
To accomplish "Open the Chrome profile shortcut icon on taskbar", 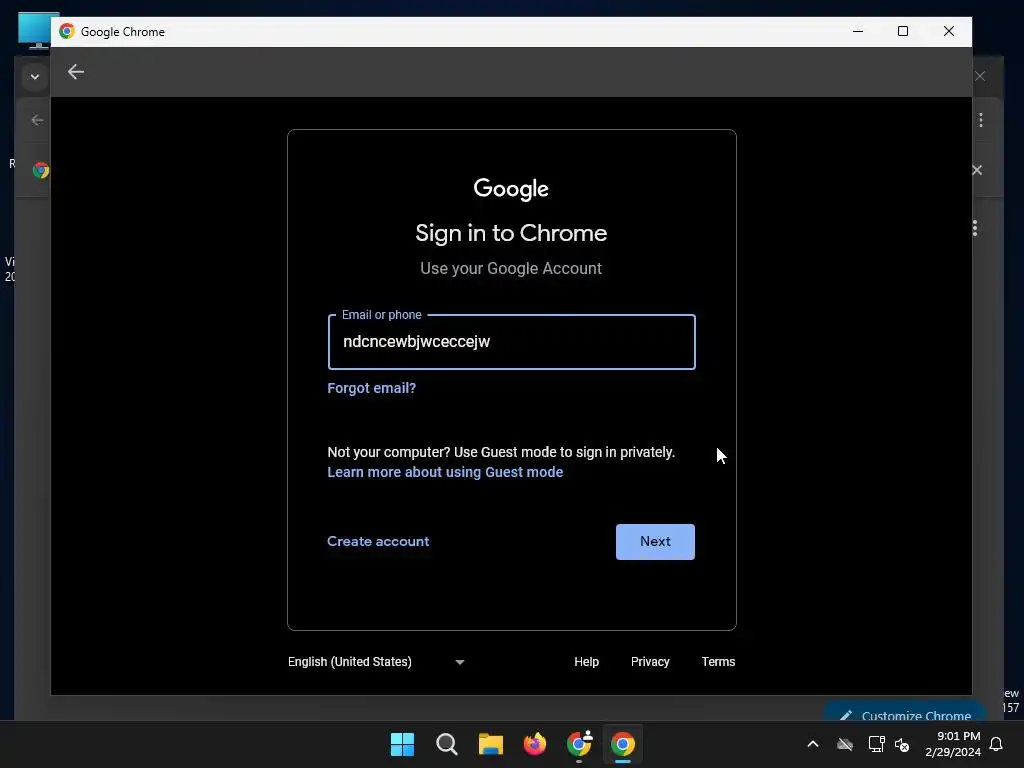I will [x=579, y=744].
